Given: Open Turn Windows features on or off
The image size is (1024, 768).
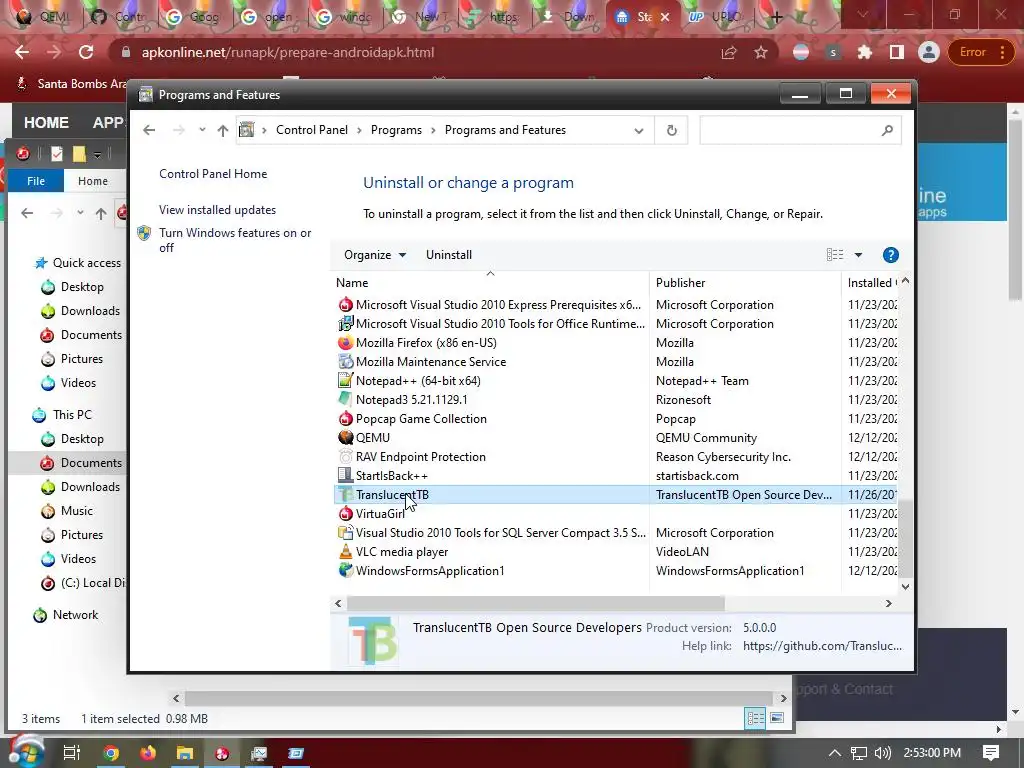Looking at the screenshot, I should (x=235, y=240).
